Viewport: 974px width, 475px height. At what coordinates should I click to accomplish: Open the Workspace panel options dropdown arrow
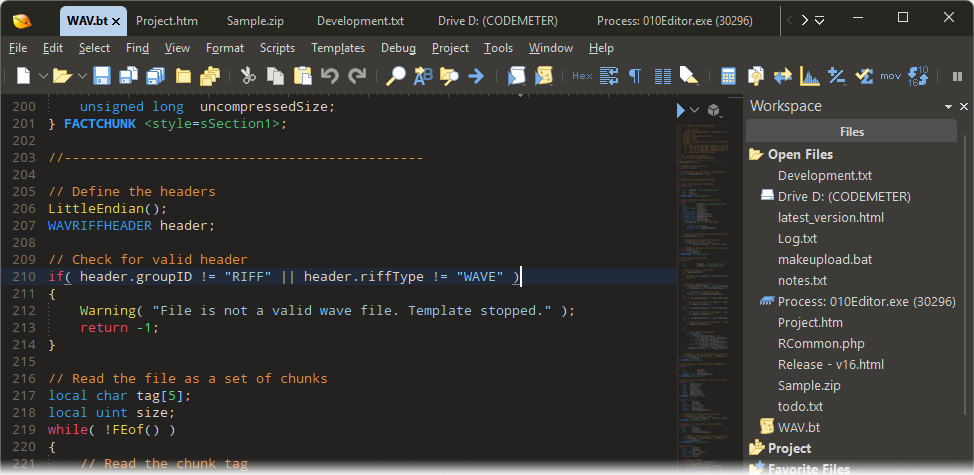point(948,106)
